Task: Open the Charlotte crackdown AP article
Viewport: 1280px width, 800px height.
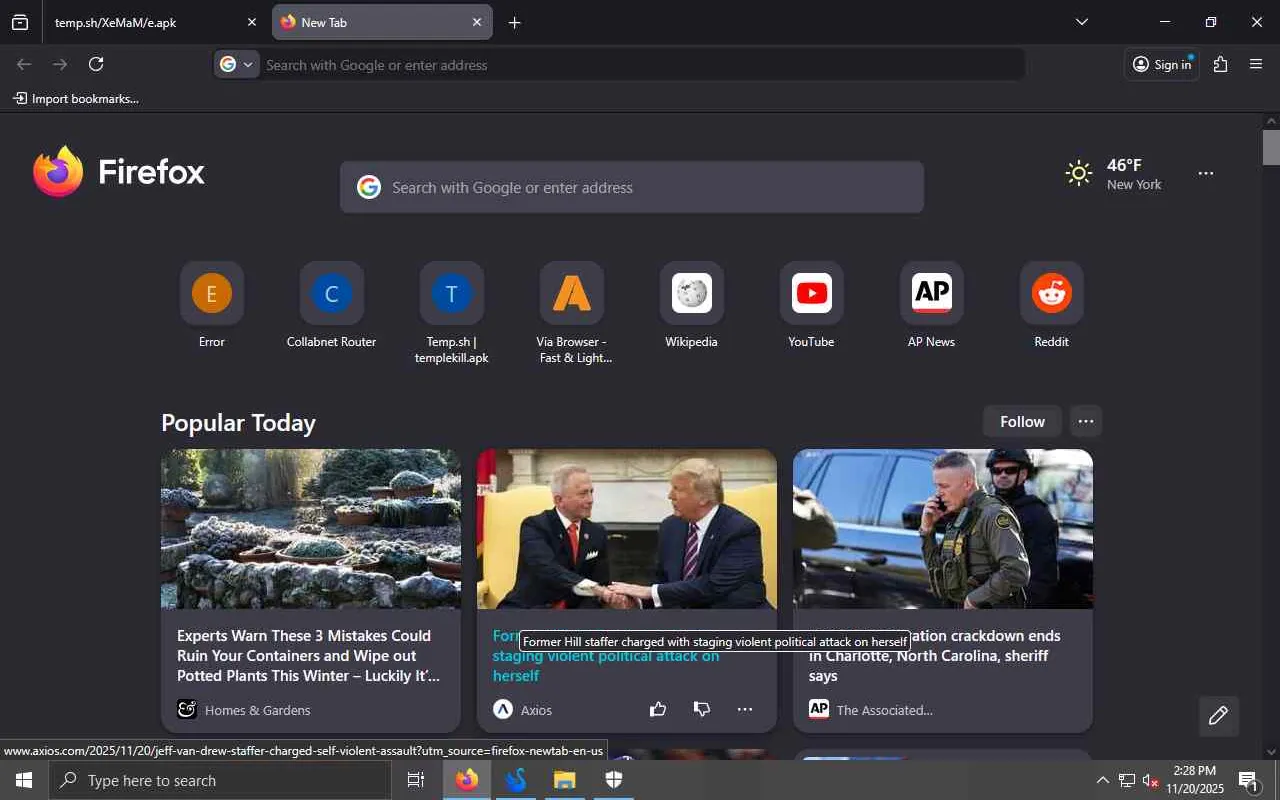Action: (x=935, y=656)
